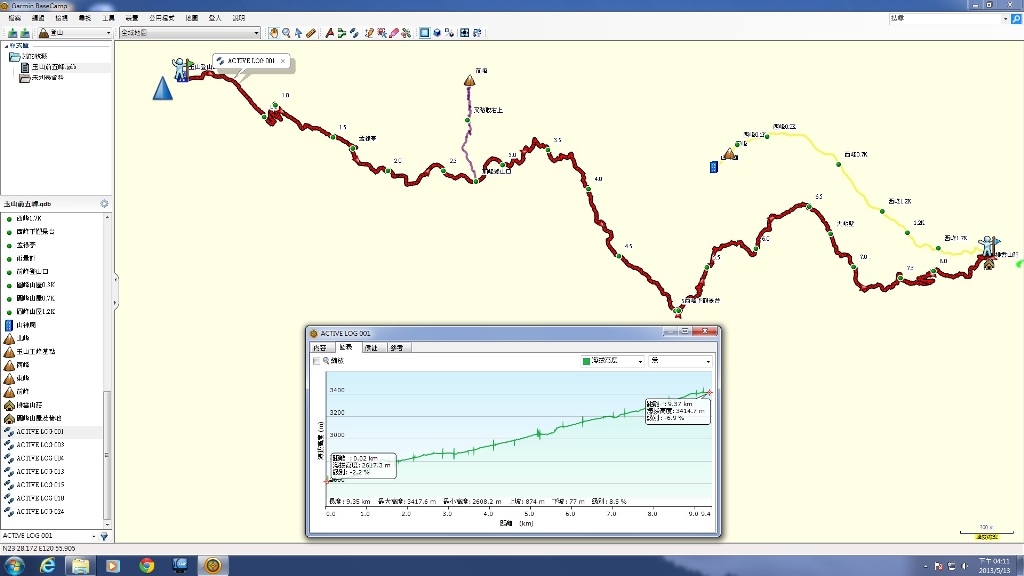Click the item list vertical scrollbar thumb

pyautogui.click(x=107, y=454)
